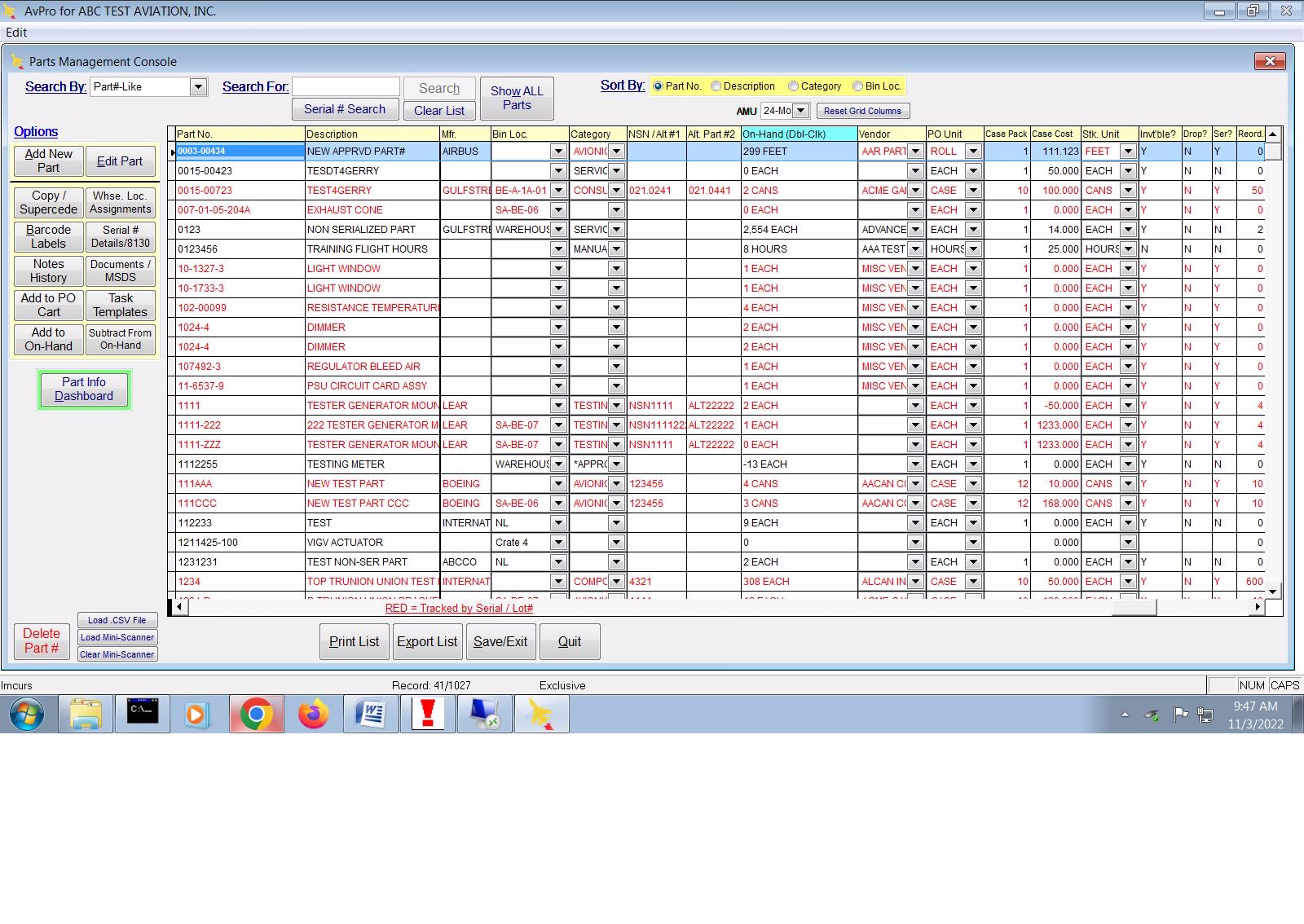Click Quit button
This screenshot has width=1304, height=924.
(x=570, y=642)
